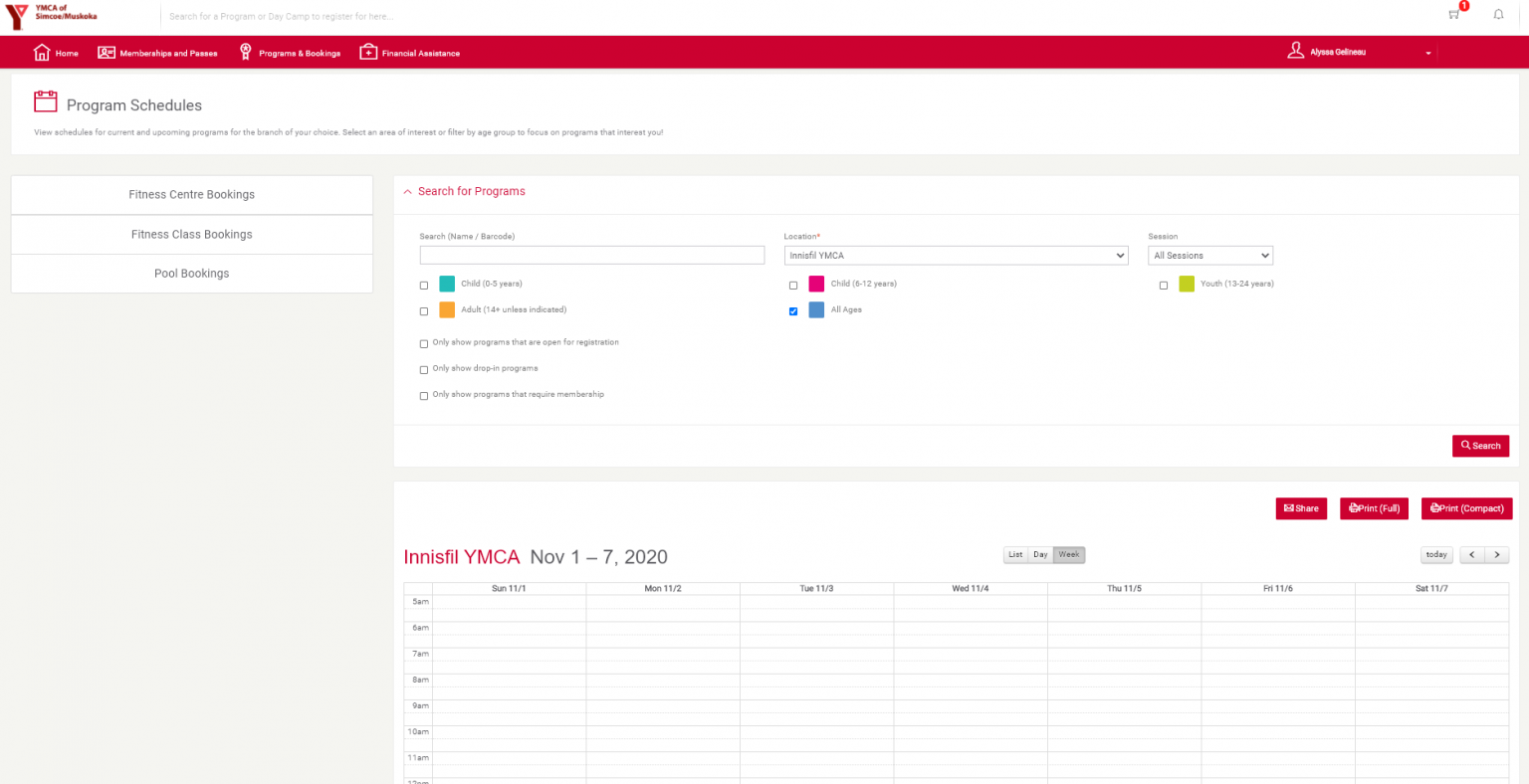Image resolution: width=1529 pixels, height=784 pixels.
Task: Select the Program Schedules calendar icon
Action: coord(45,100)
